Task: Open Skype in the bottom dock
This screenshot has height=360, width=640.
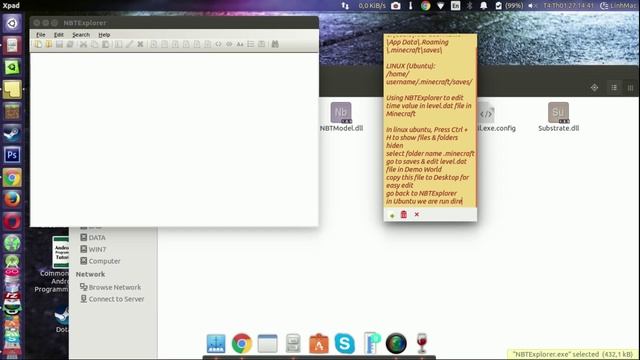Action: [x=344, y=343]
